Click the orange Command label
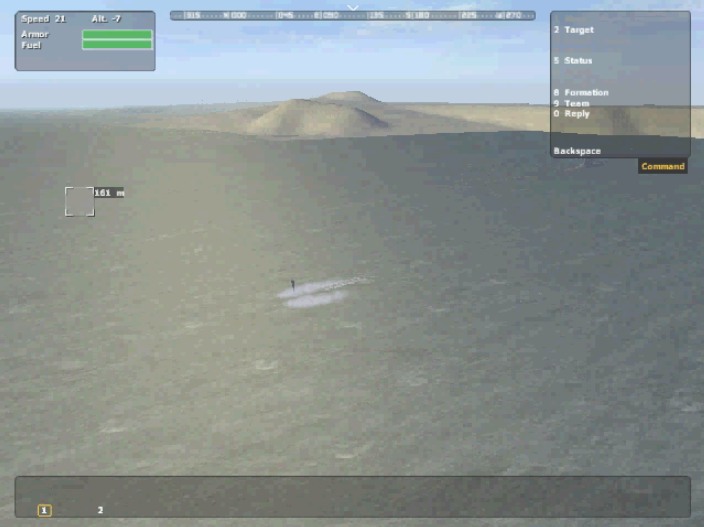This screenshot has height=527, width=704. [662, 166]
